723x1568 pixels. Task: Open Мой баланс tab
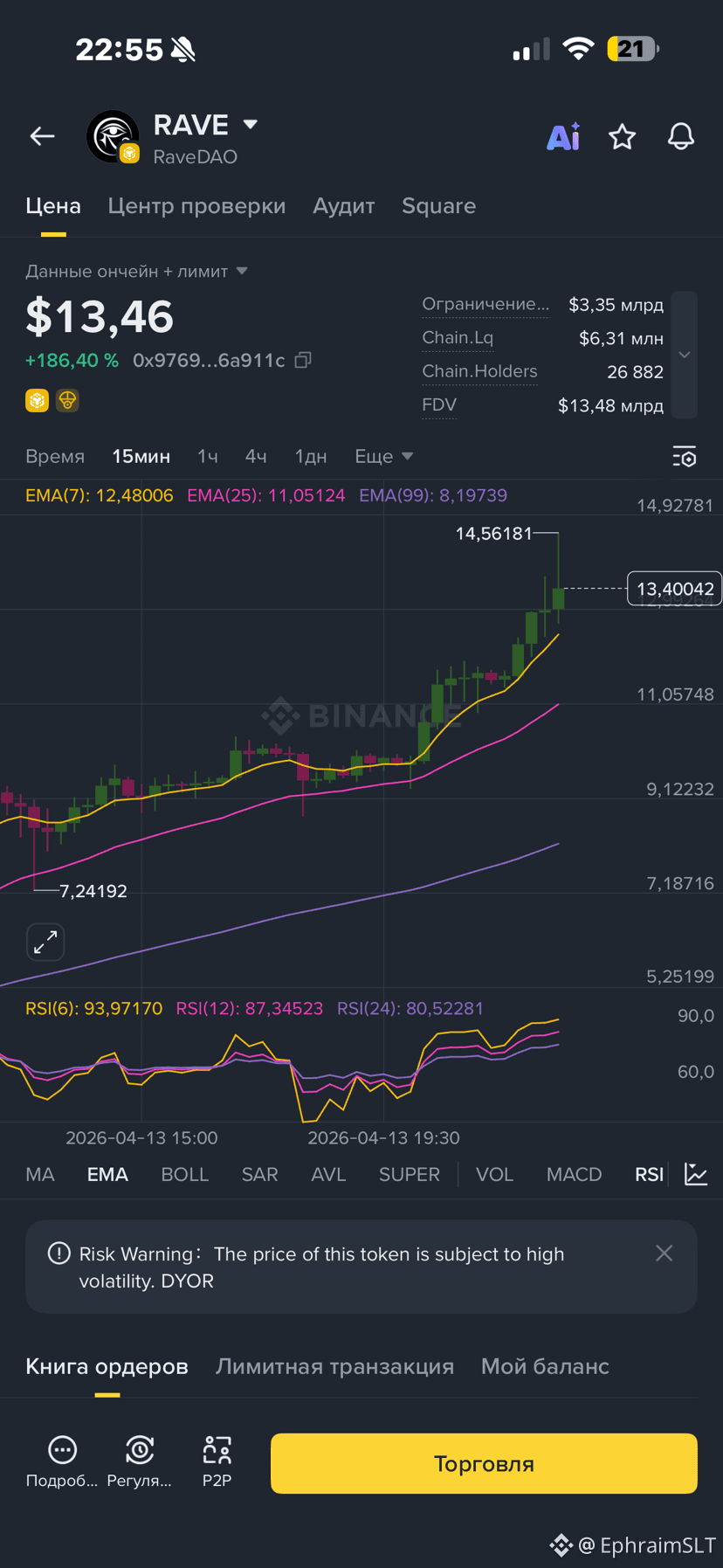[545, 1365]
